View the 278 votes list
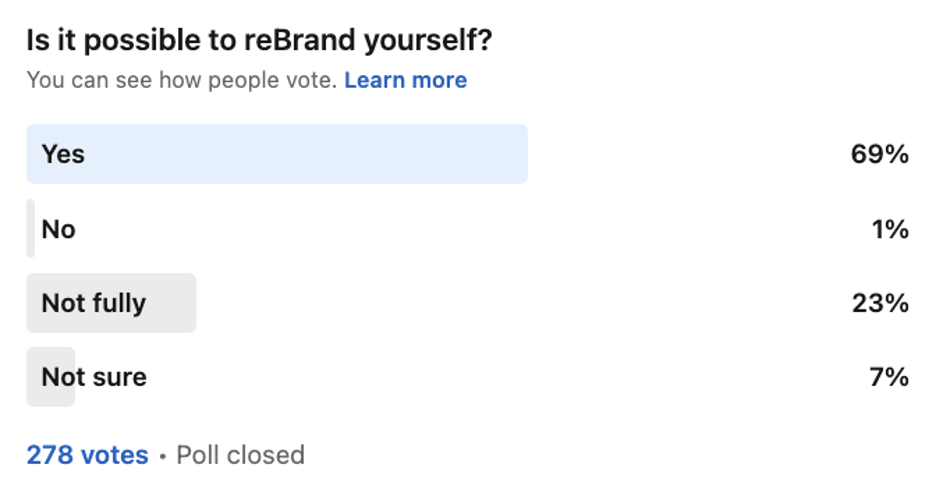 click(x=87, y=455)
